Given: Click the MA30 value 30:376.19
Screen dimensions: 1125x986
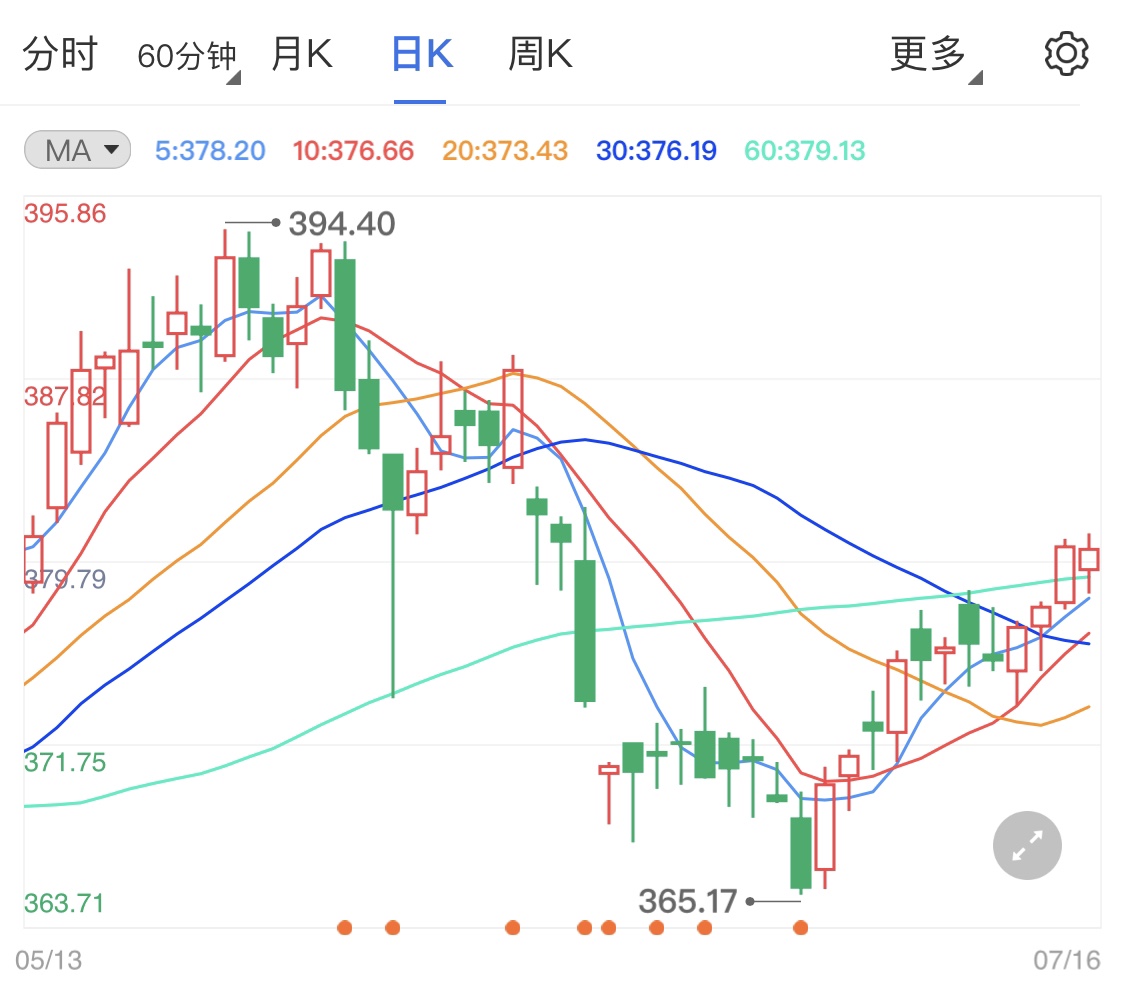Looking at the screenshot, I should pyautogui.click(x=656, y=151).
